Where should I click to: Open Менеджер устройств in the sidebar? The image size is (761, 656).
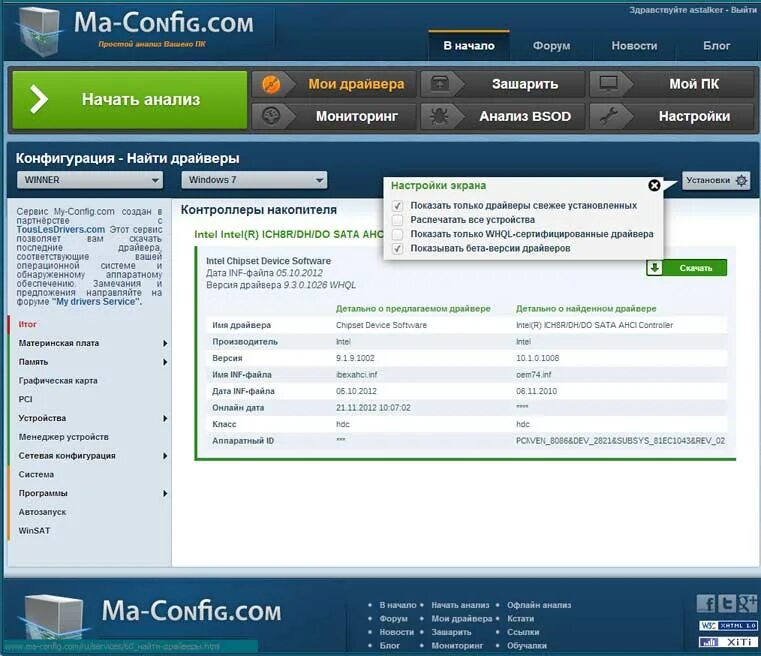64,437
